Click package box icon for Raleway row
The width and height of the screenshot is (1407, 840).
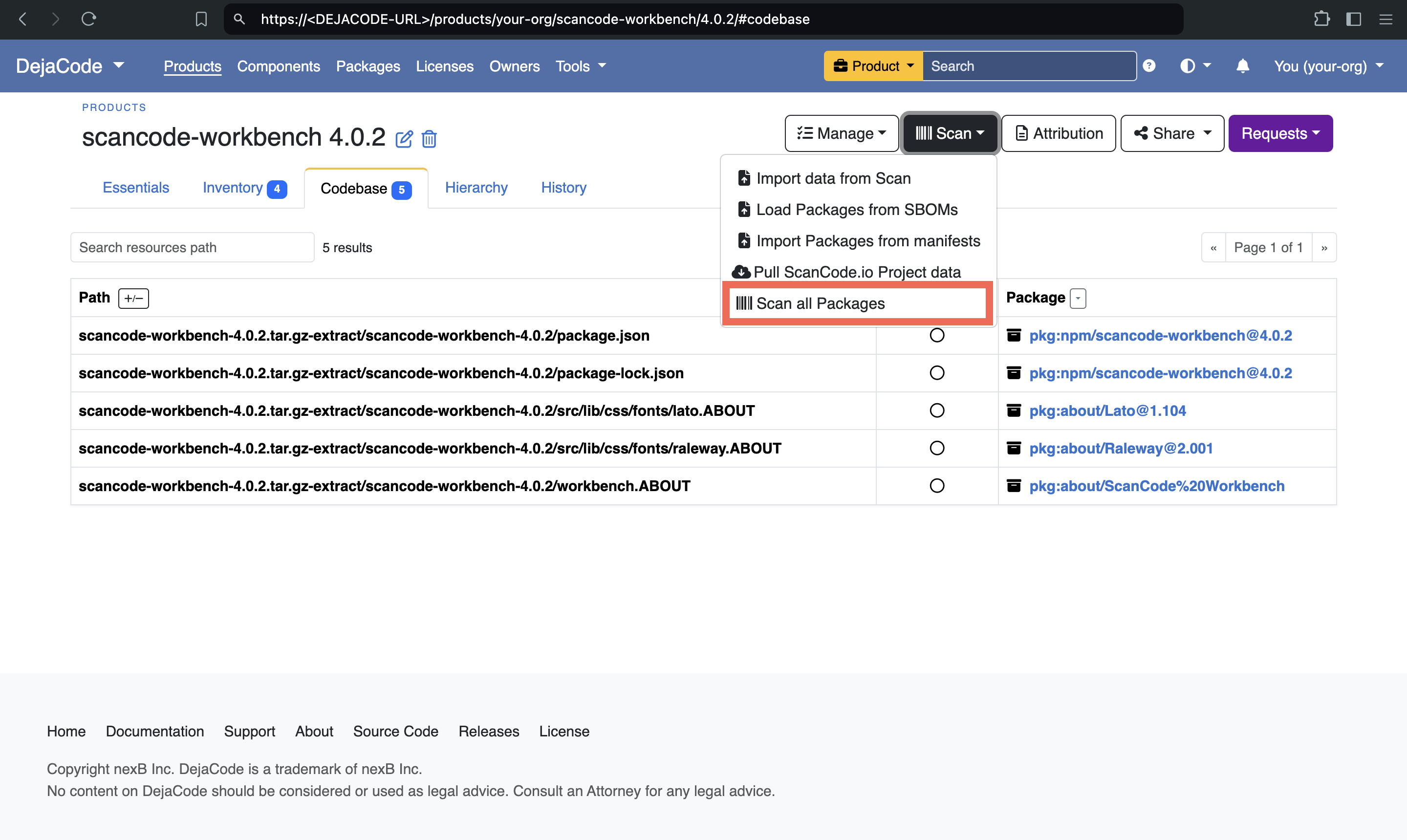point(1014,448)
